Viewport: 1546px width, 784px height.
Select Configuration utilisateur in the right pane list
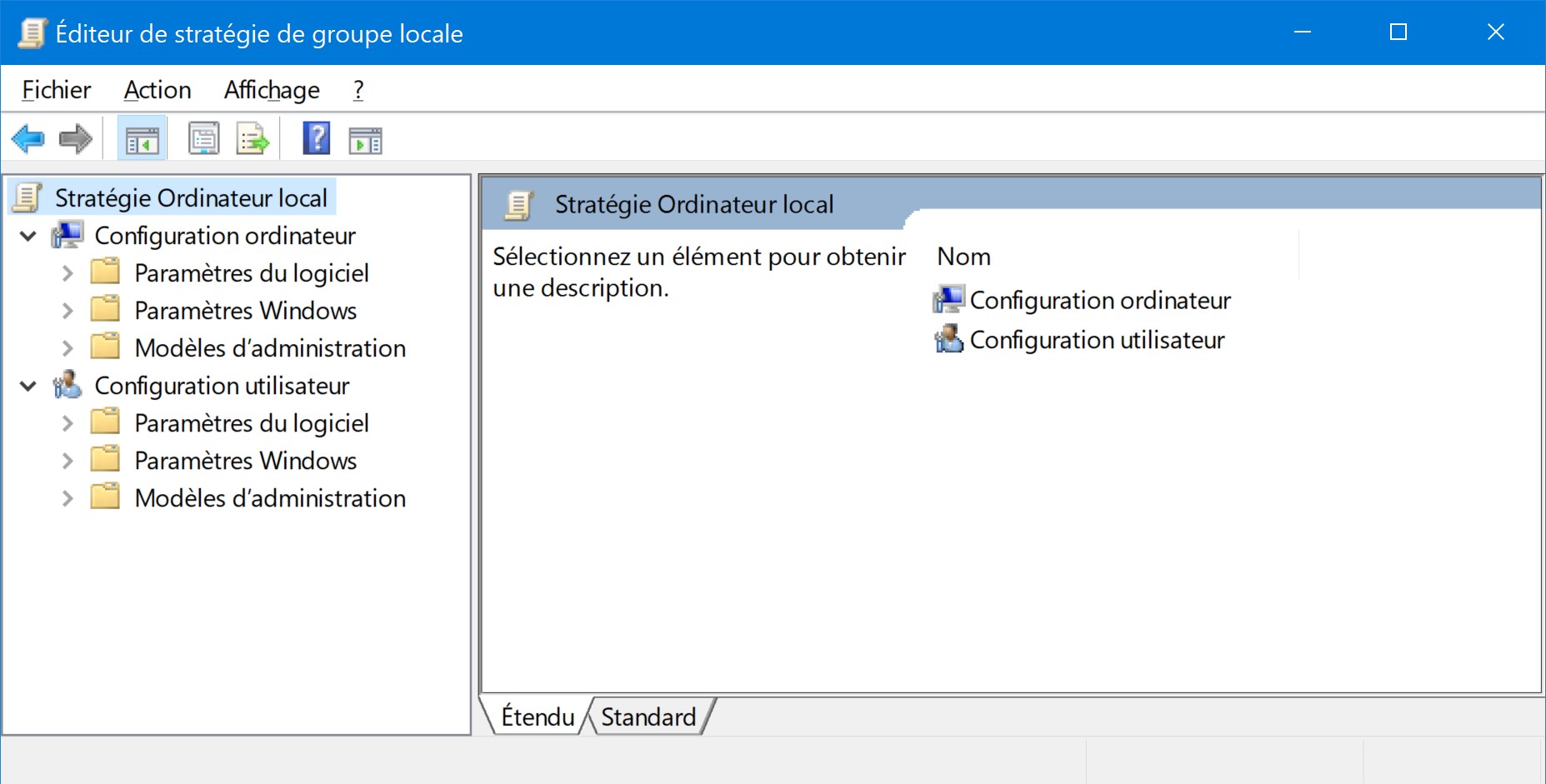click(x=1097, y=339)
